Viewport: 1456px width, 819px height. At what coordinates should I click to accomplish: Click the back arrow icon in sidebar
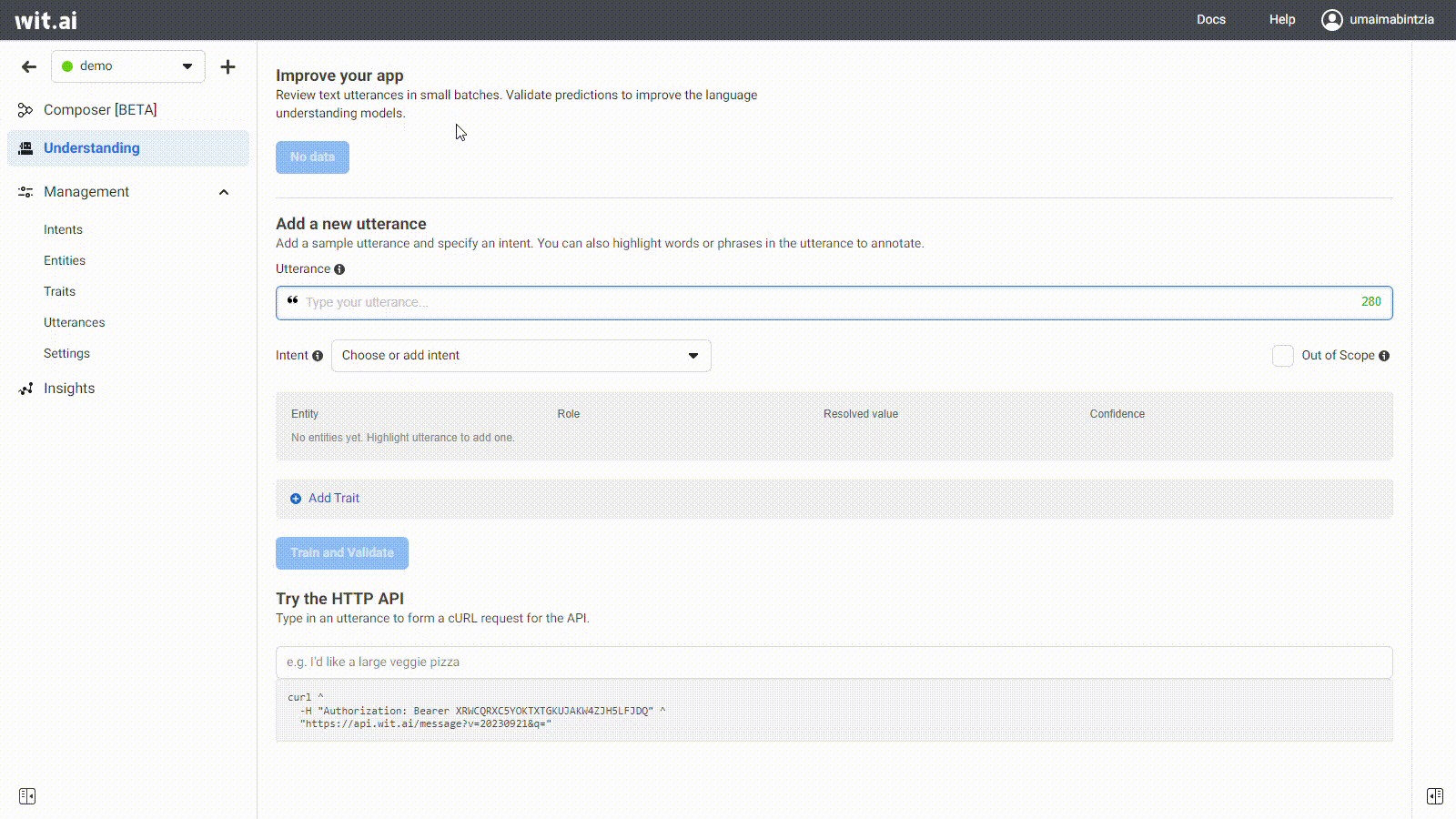pos(29,66)
